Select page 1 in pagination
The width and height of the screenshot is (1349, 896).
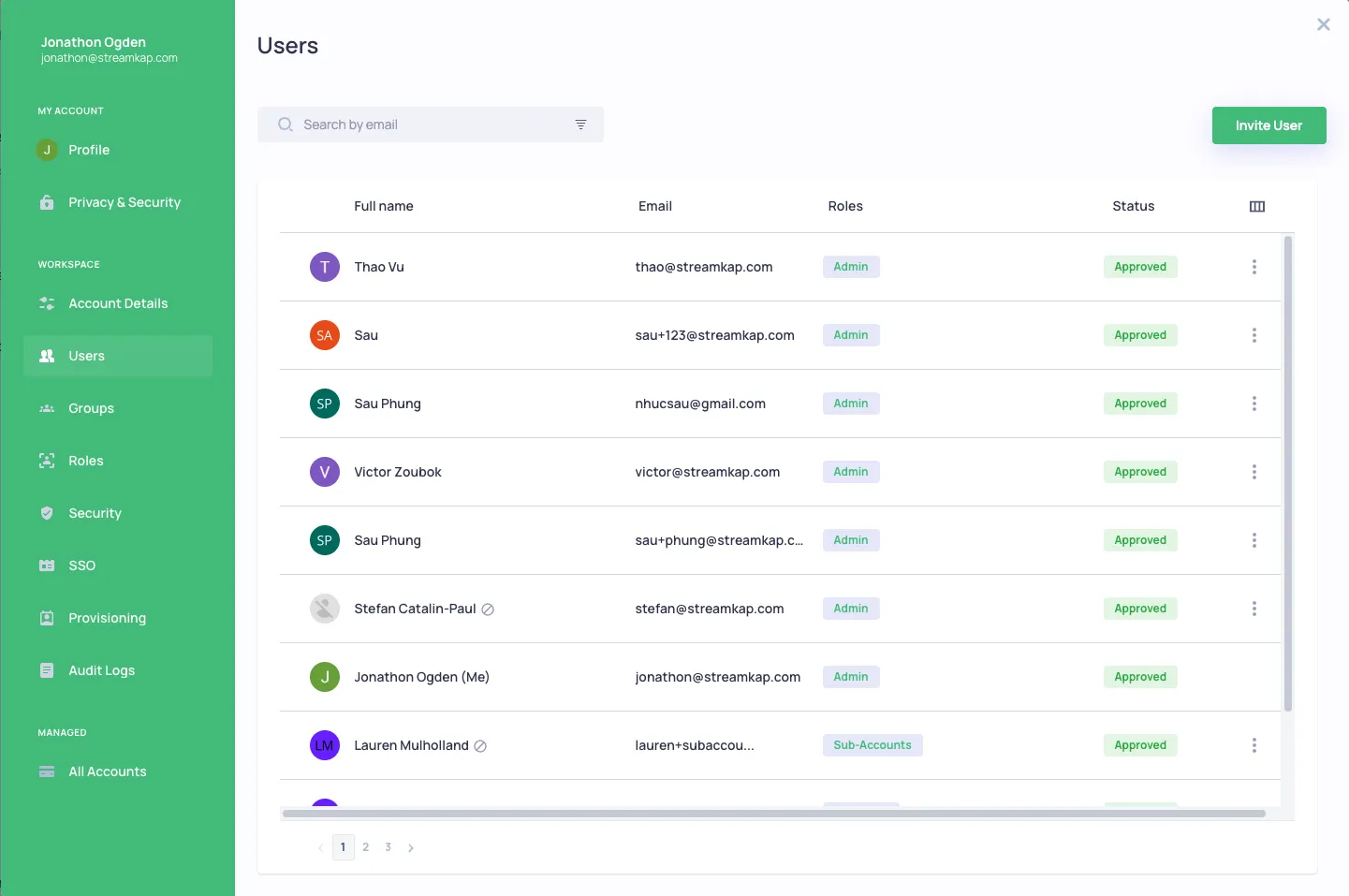click(344, 847)
